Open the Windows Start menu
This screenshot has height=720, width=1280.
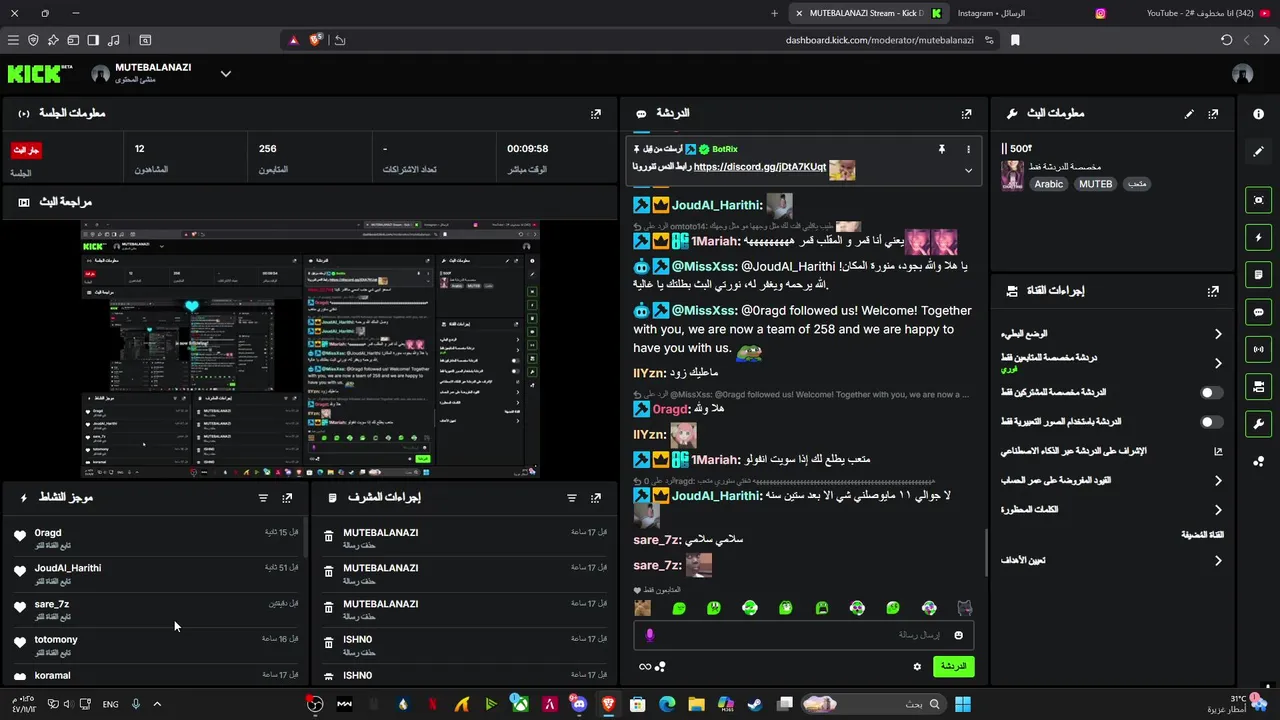pyautogui.click(x=962, y=704)
